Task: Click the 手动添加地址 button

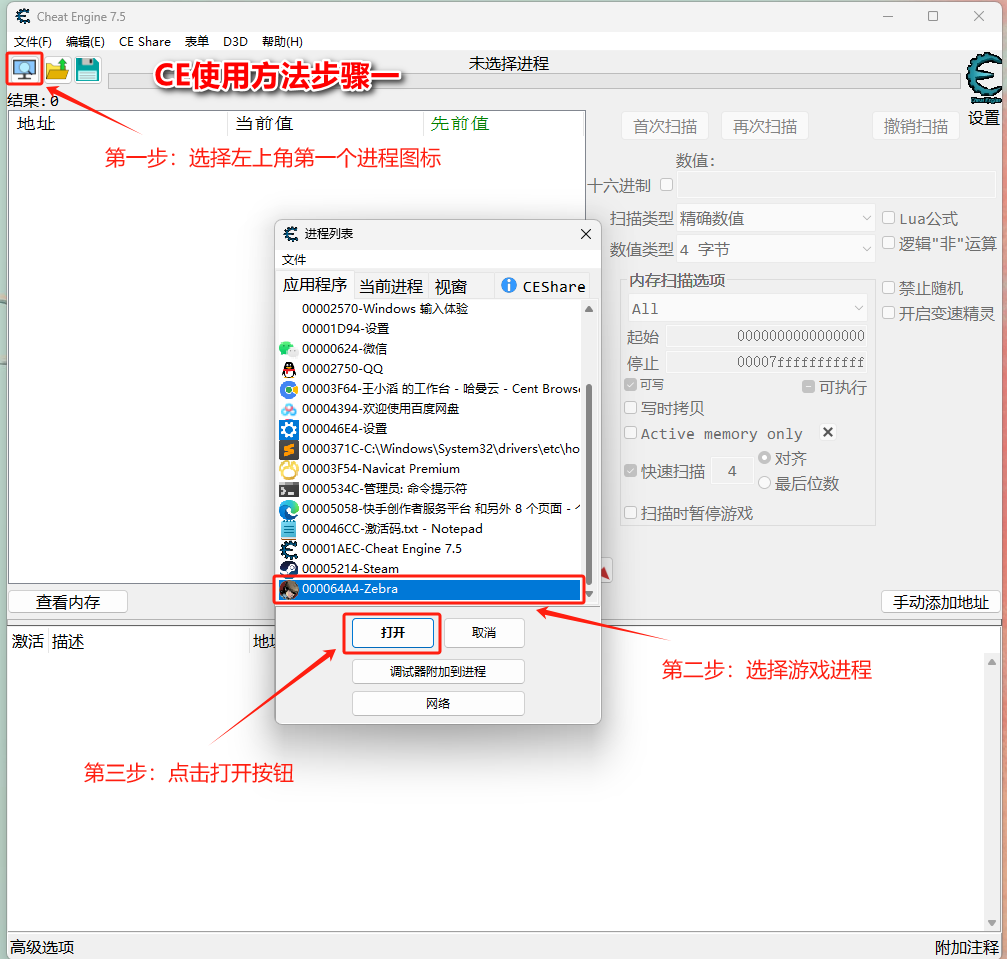Action: (940, 602)
